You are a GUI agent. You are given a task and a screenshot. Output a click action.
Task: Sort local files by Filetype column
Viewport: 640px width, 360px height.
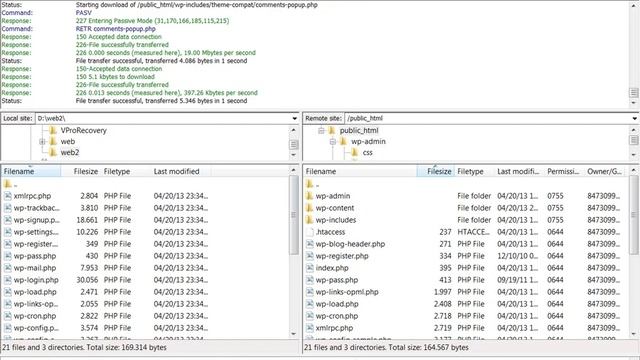(x=126, y=171)
